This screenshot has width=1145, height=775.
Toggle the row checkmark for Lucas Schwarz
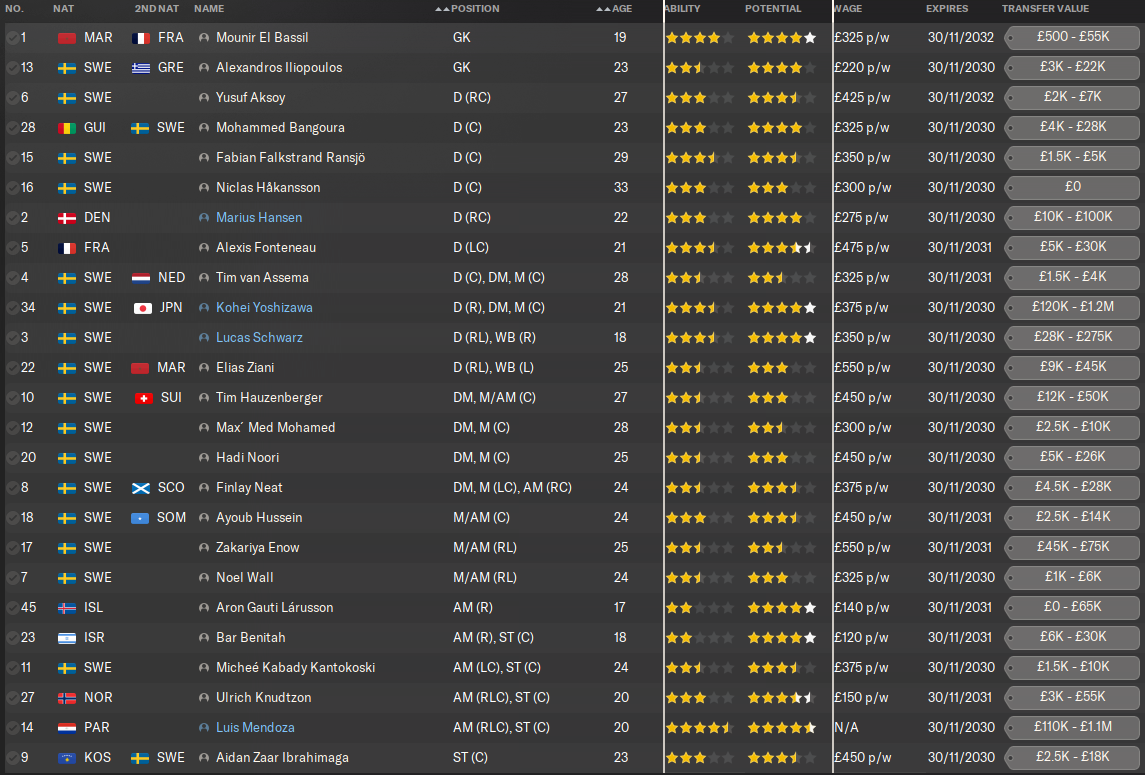coord(11,338)
